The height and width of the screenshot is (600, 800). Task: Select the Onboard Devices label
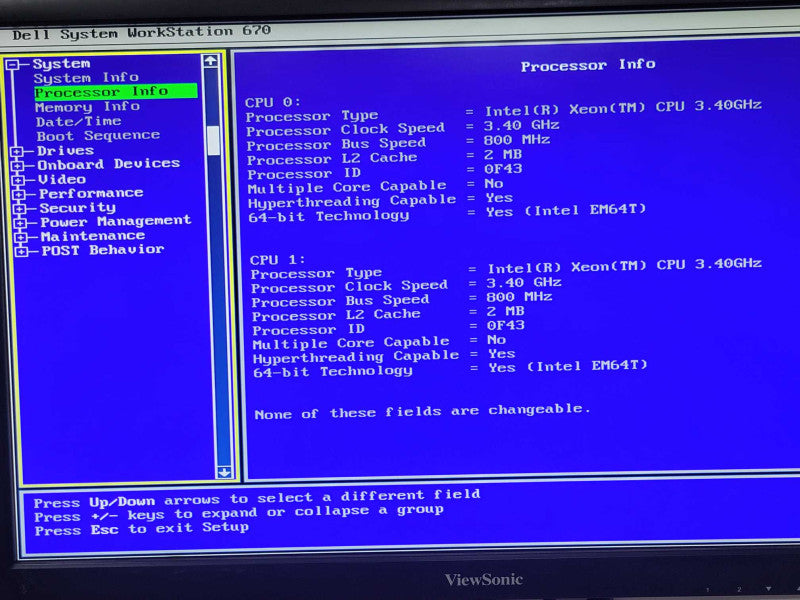pyautogui.click(x=109, y=164)
